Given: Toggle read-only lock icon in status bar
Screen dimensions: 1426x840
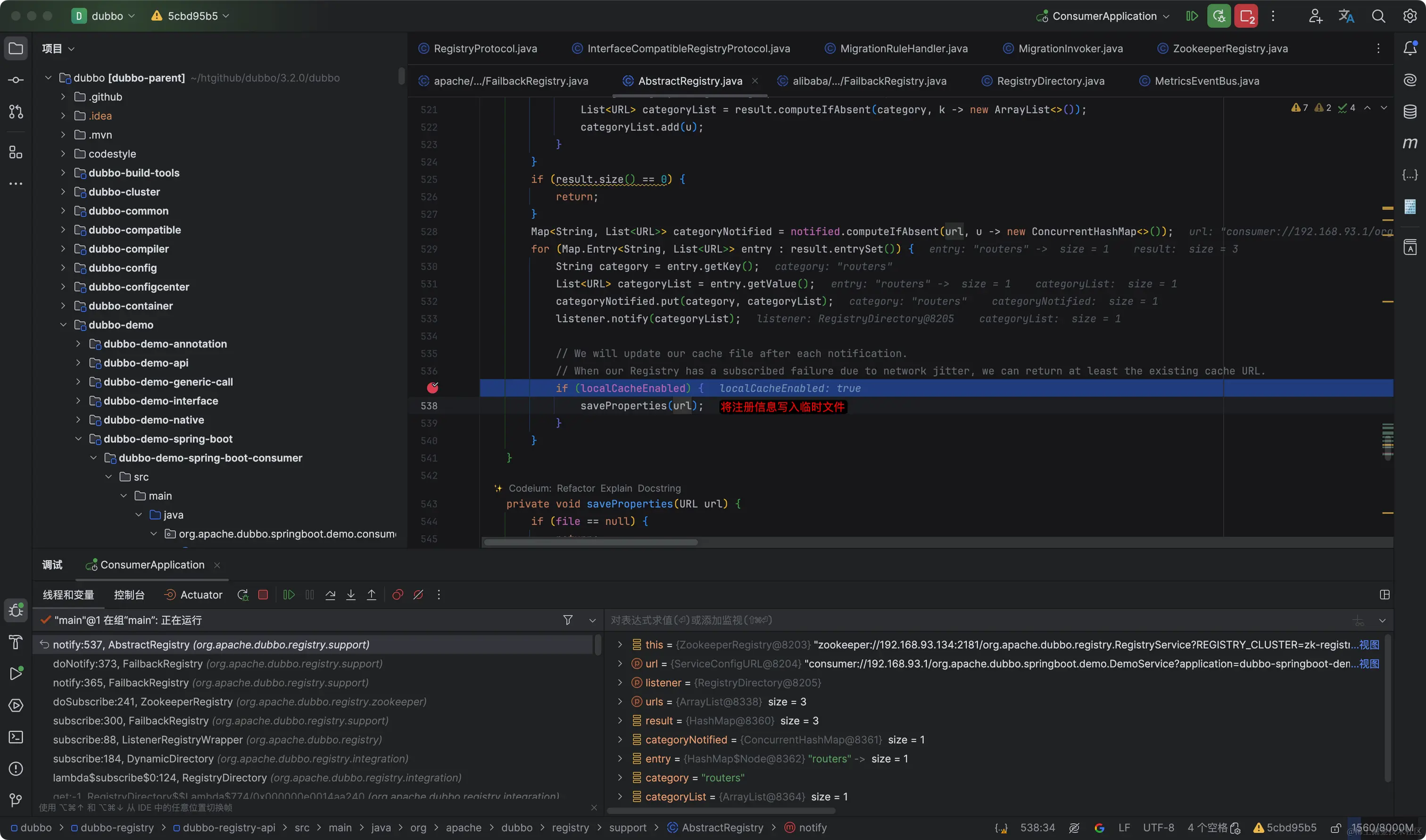Looking at the screenshot, I should [x=1335, y=828].
